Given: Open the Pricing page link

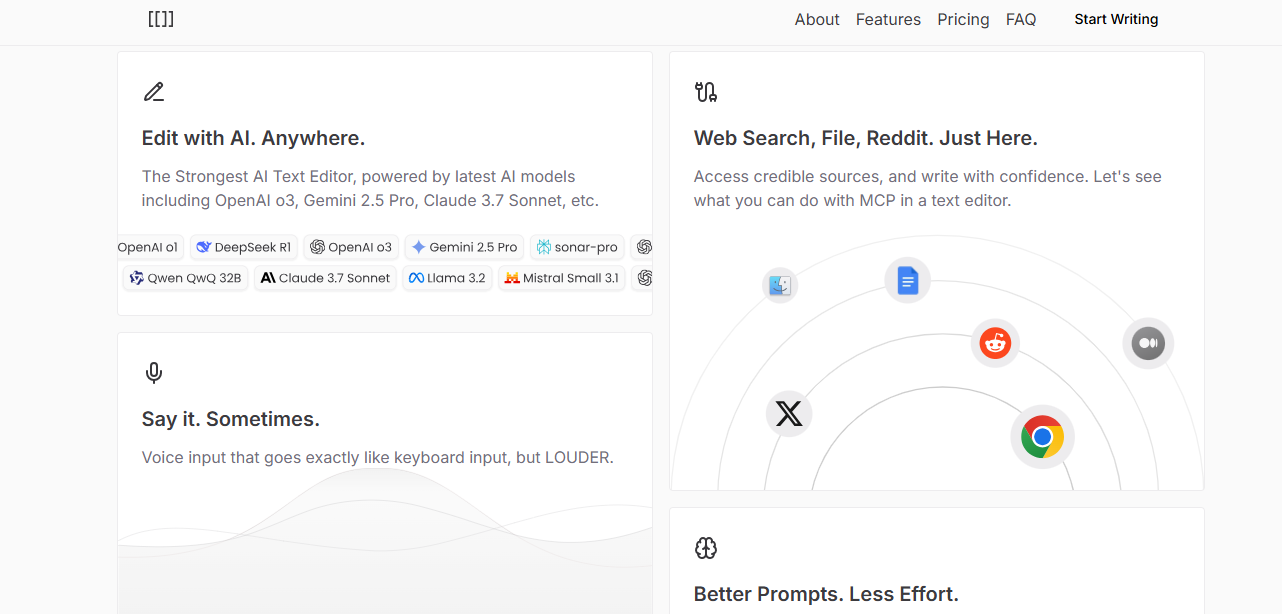Looking at the screenshot, I should [x=963, y=20].
